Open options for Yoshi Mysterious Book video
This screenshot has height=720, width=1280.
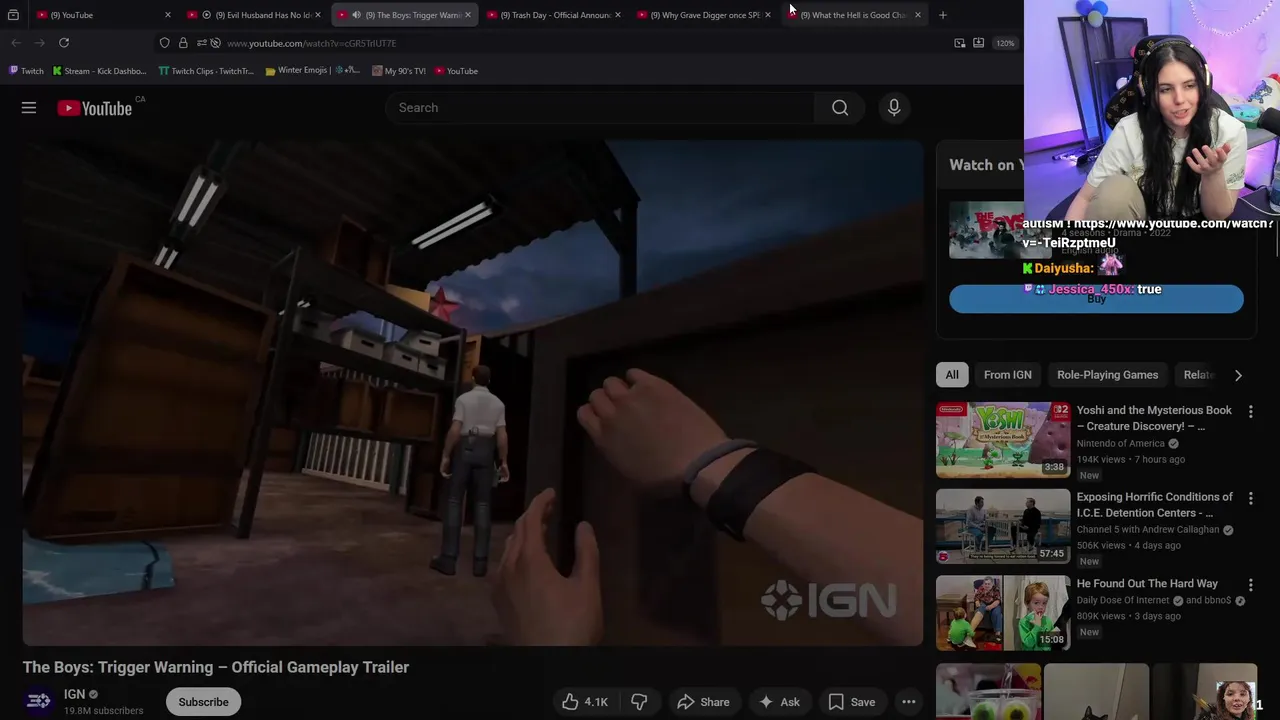(1250, 412)
